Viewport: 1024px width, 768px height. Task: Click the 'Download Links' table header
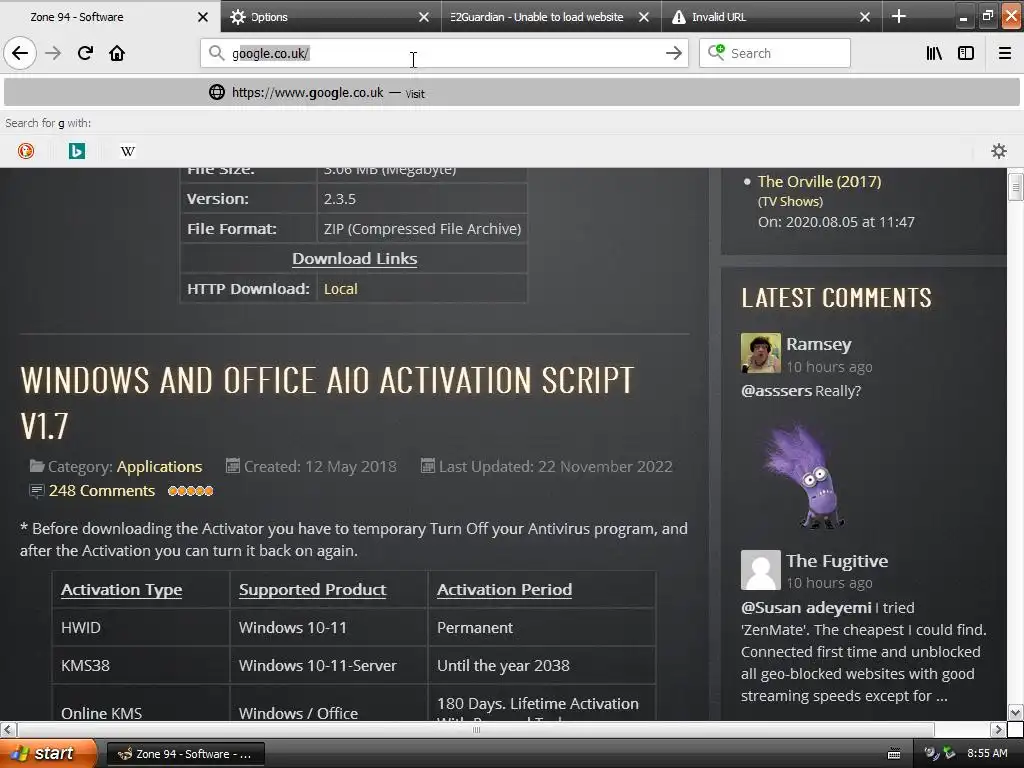pos(354,259)
